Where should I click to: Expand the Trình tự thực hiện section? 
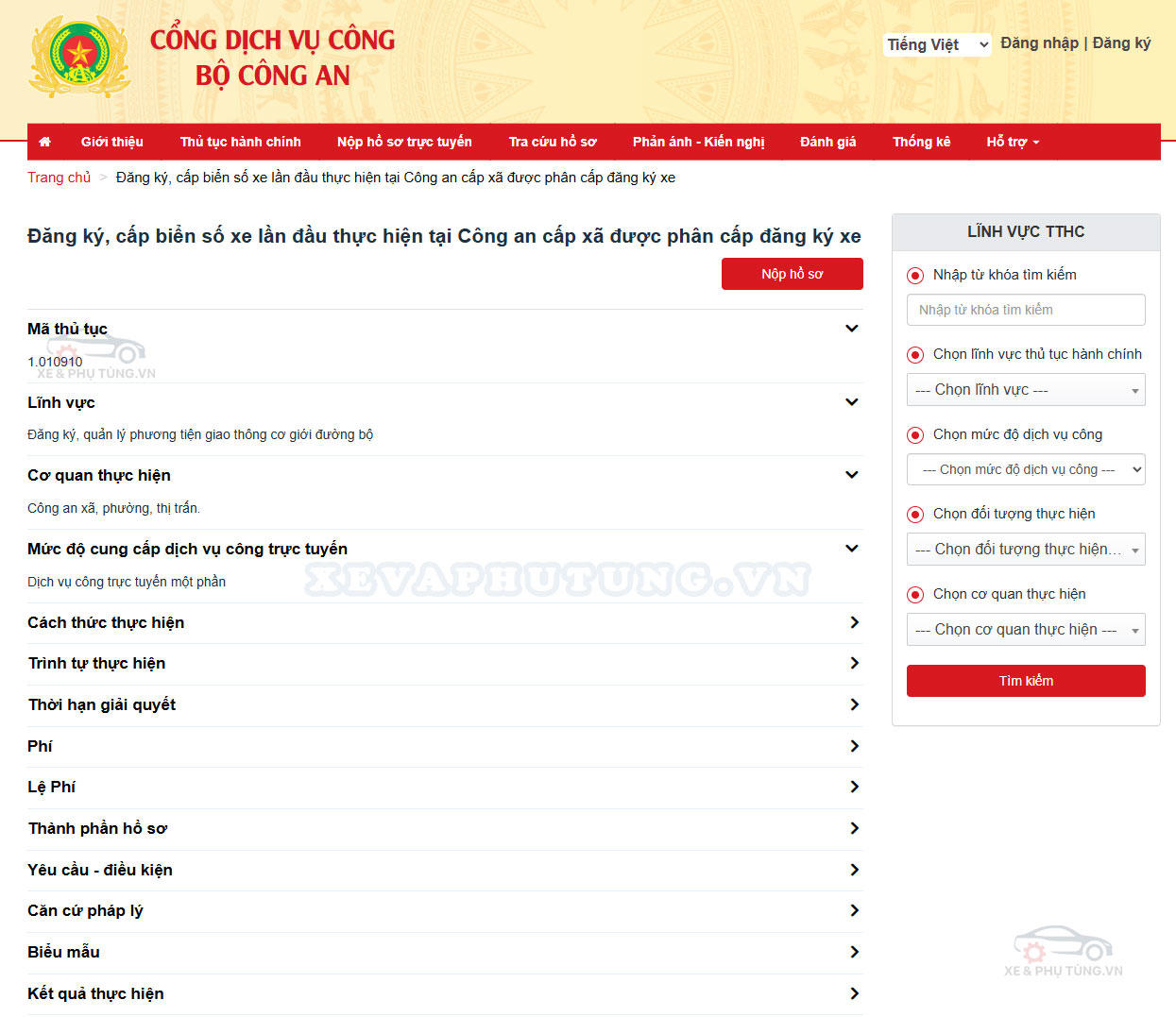(x=445, y=664)
